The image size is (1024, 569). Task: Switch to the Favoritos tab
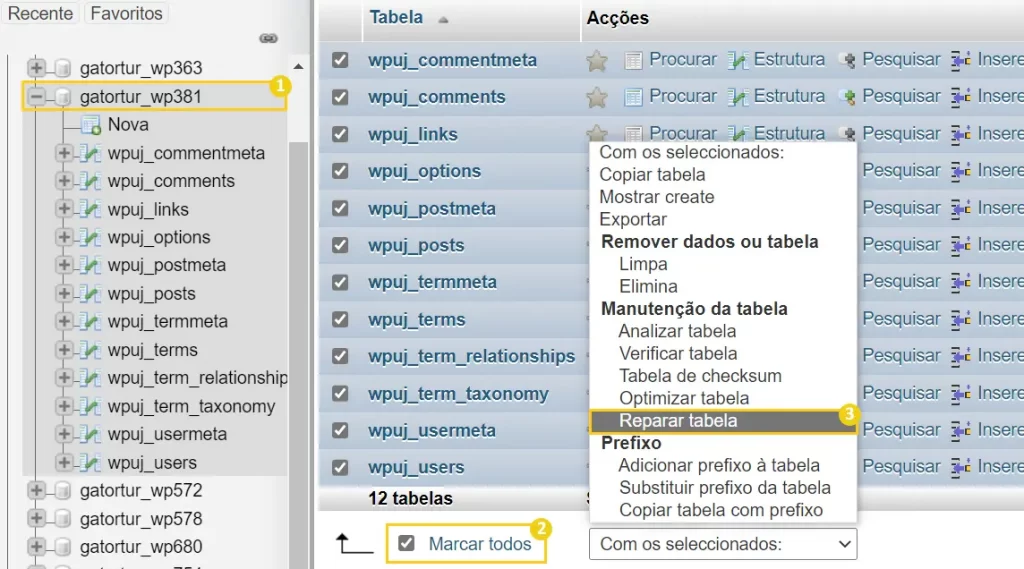pos(127,13)
